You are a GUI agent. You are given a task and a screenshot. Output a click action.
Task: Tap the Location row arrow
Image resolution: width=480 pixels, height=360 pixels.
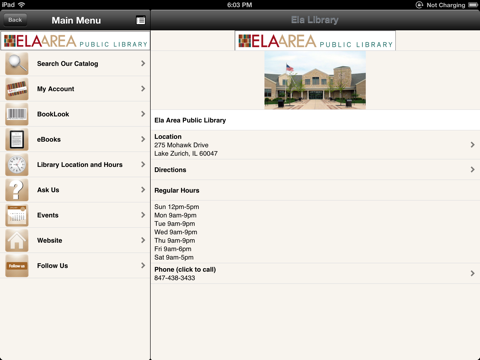(472, 145)
